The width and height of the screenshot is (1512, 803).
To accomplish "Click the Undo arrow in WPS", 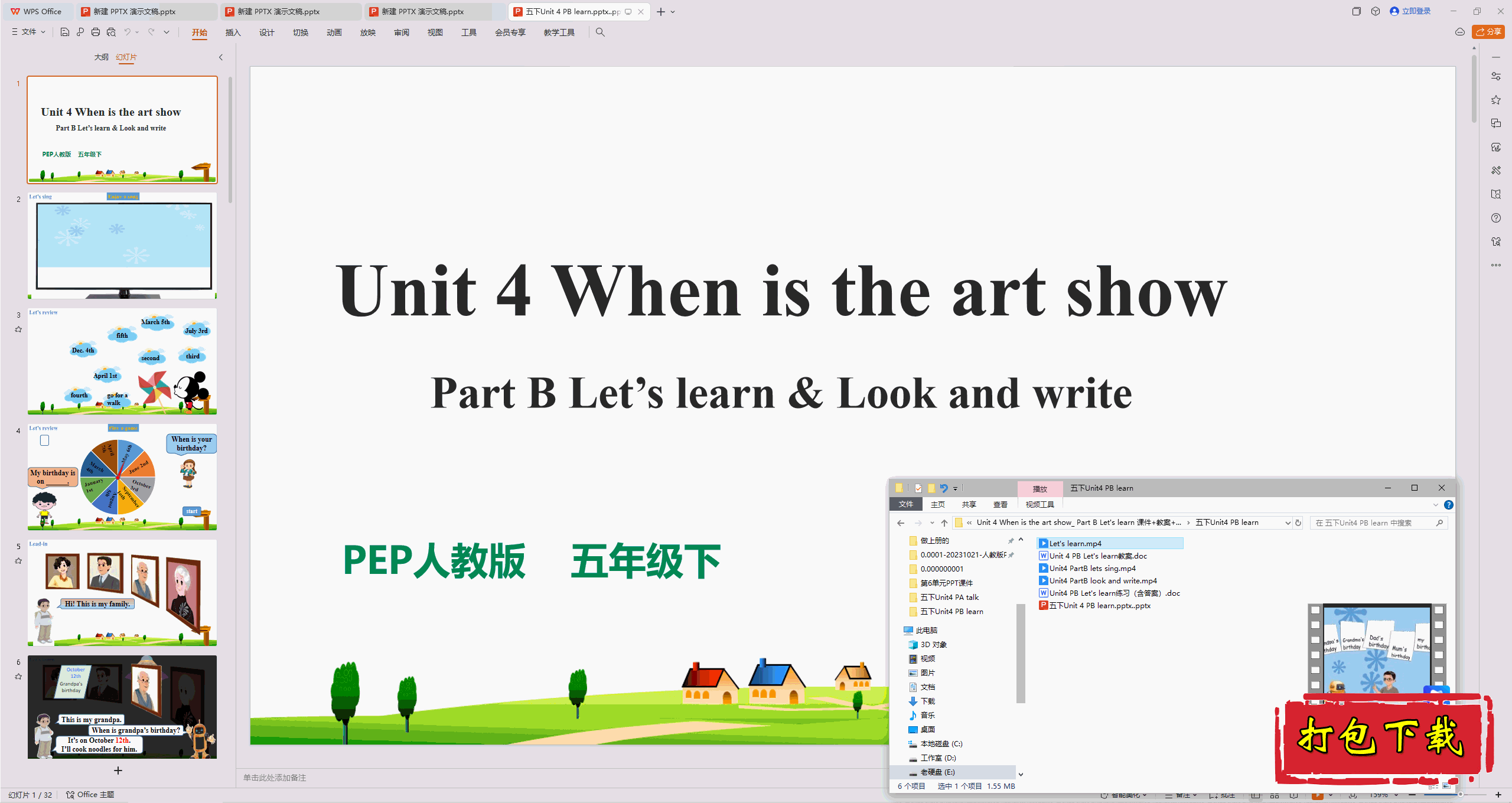I will coord(127,32).
